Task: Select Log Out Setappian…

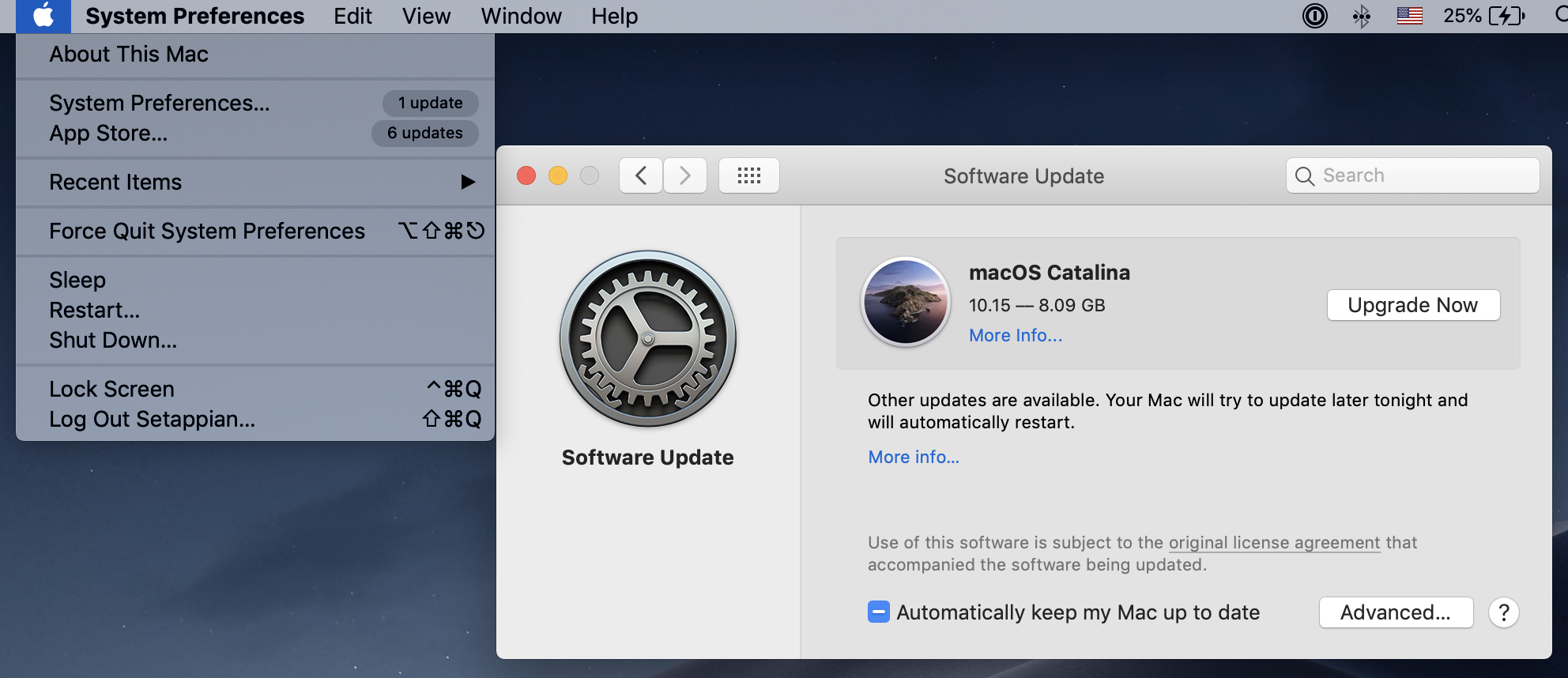Action: click(255, 420)
